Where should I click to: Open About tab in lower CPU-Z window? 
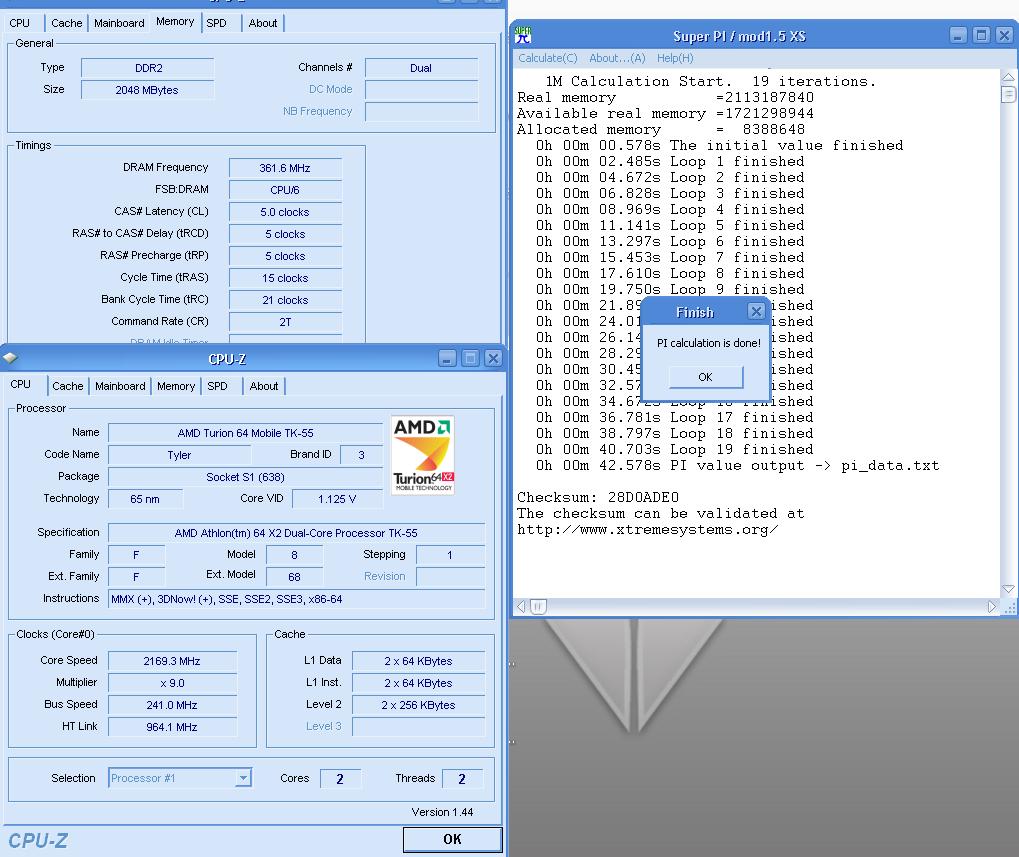264,386
